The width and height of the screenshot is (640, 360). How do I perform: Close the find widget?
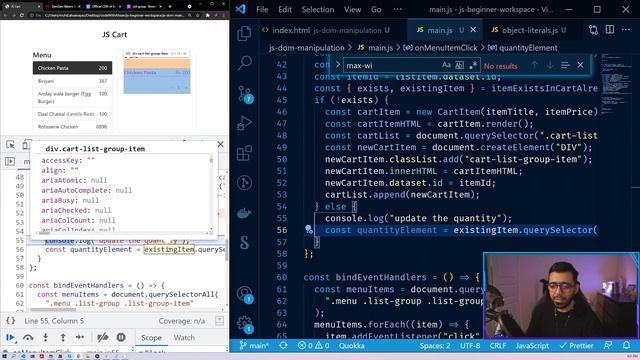click(x=580, y=65)
